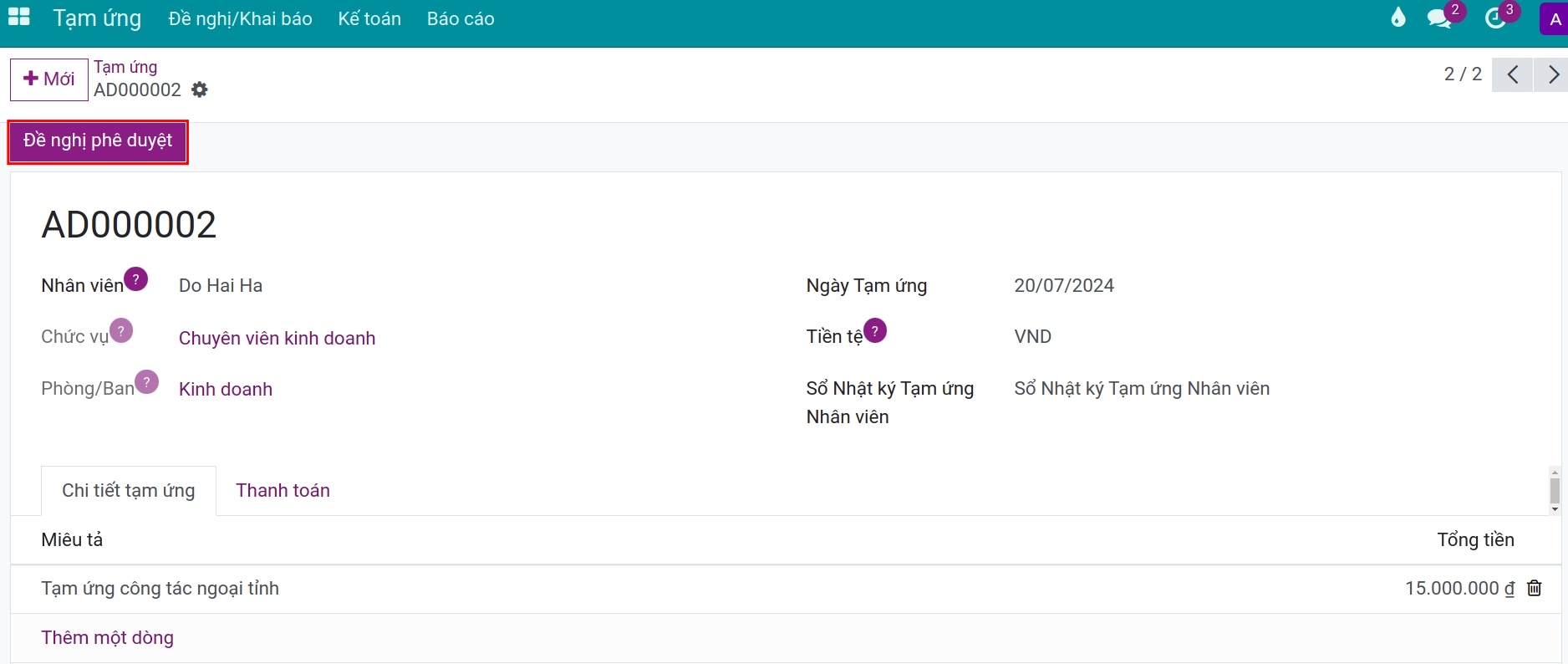Open the user avatar menu

click(1554, 19)
